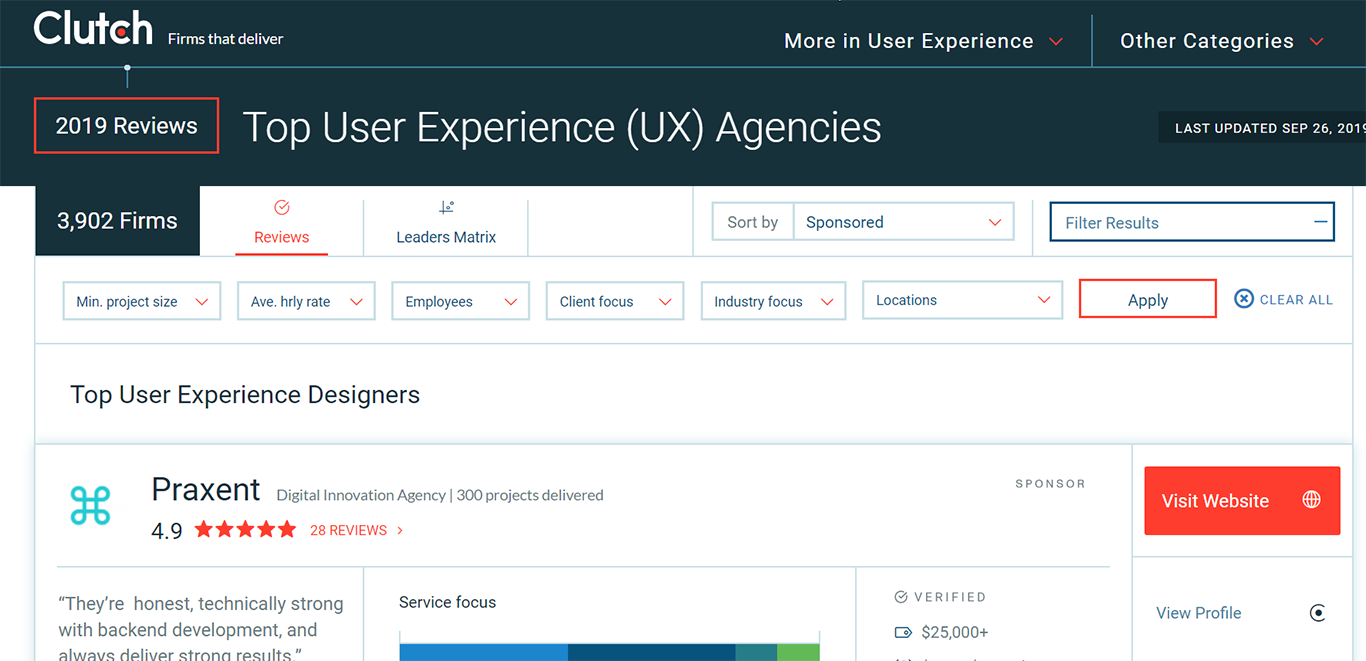
Task: Open Min. project size filter
Action: (x=141, y=301)
